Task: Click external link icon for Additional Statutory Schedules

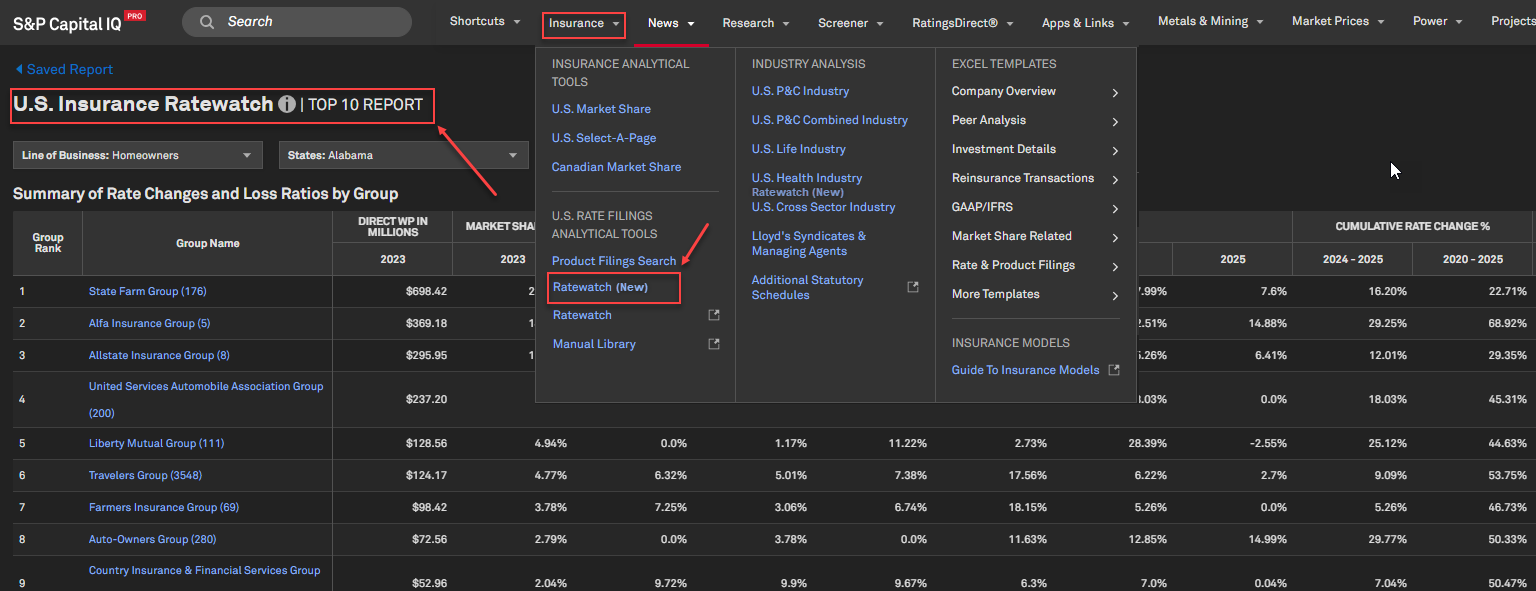Action: (x=912, y=287)
